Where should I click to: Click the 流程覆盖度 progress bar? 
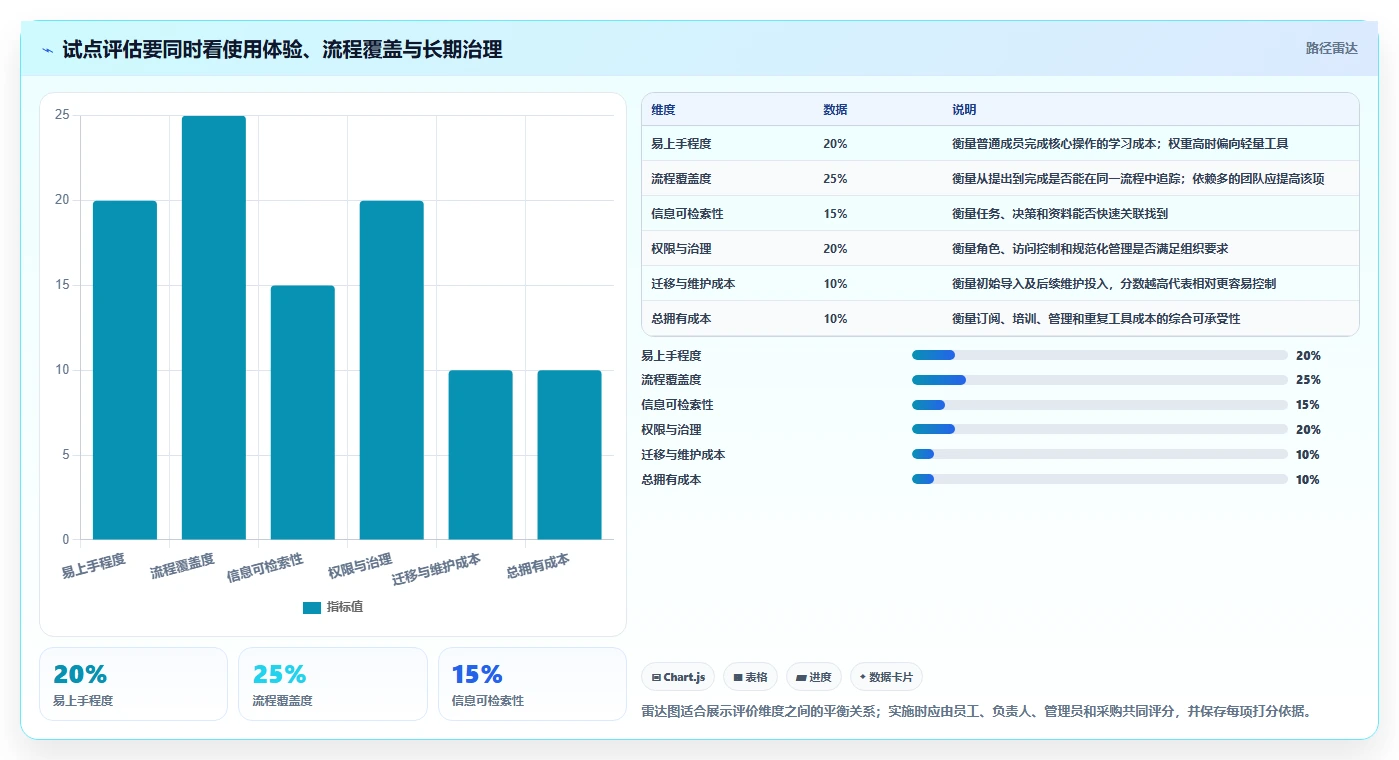tap(1099, 380)
